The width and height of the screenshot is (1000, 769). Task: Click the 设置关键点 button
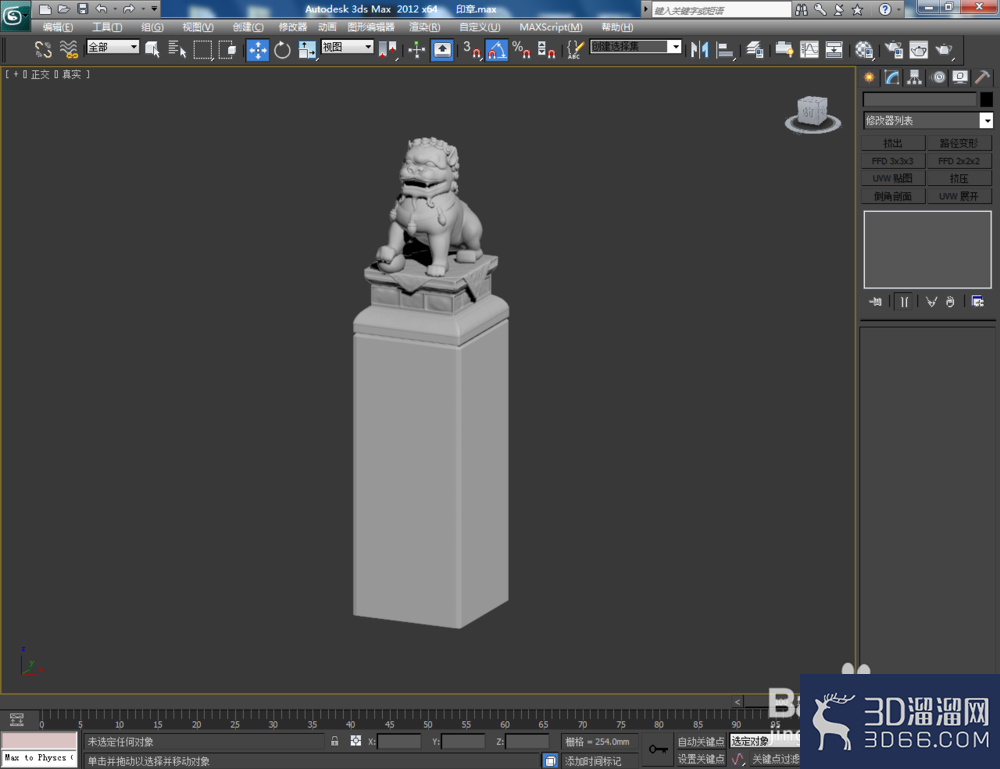pos(701,759)
